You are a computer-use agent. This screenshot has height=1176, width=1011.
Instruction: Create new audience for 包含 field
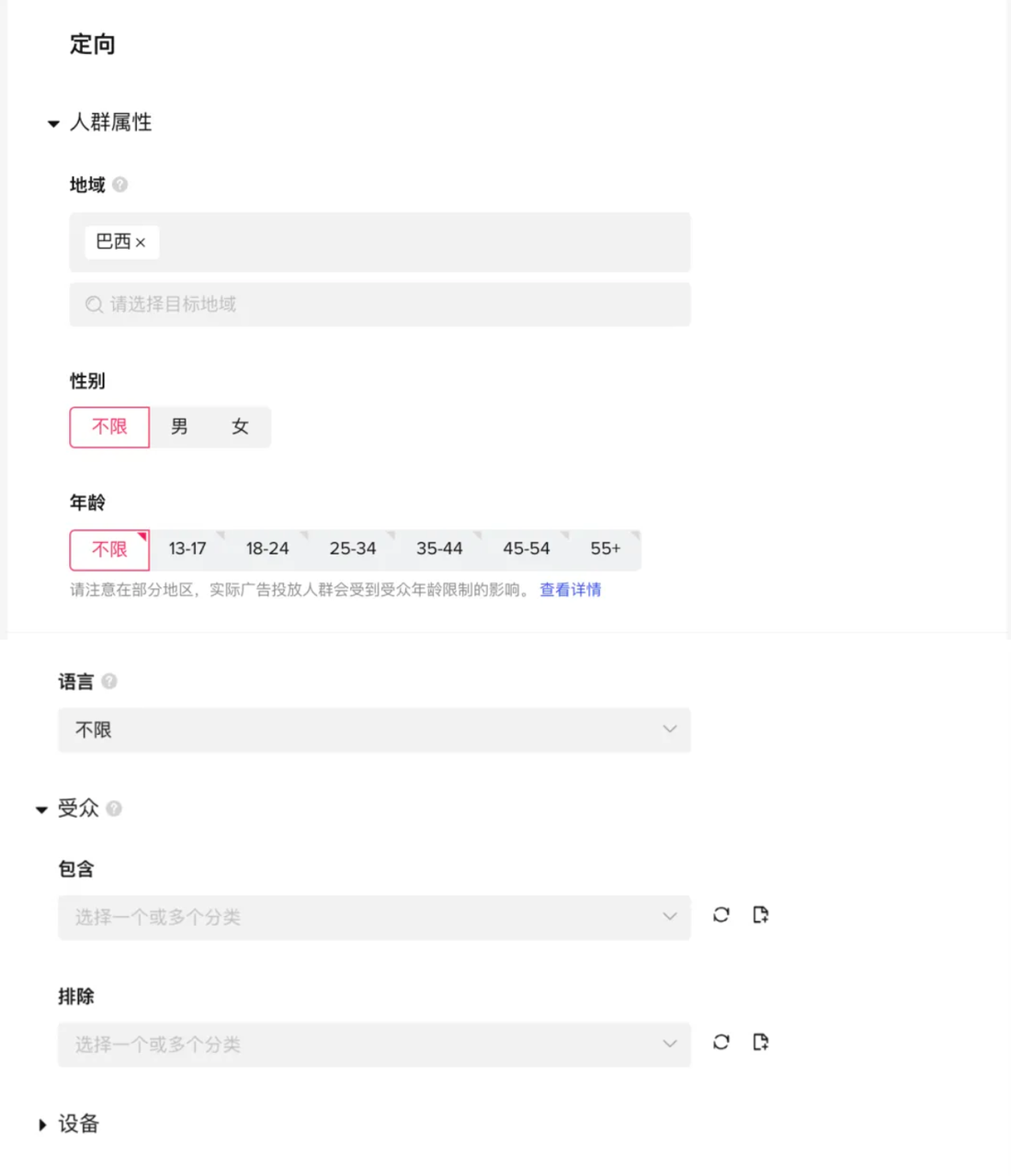pos(760,915)
